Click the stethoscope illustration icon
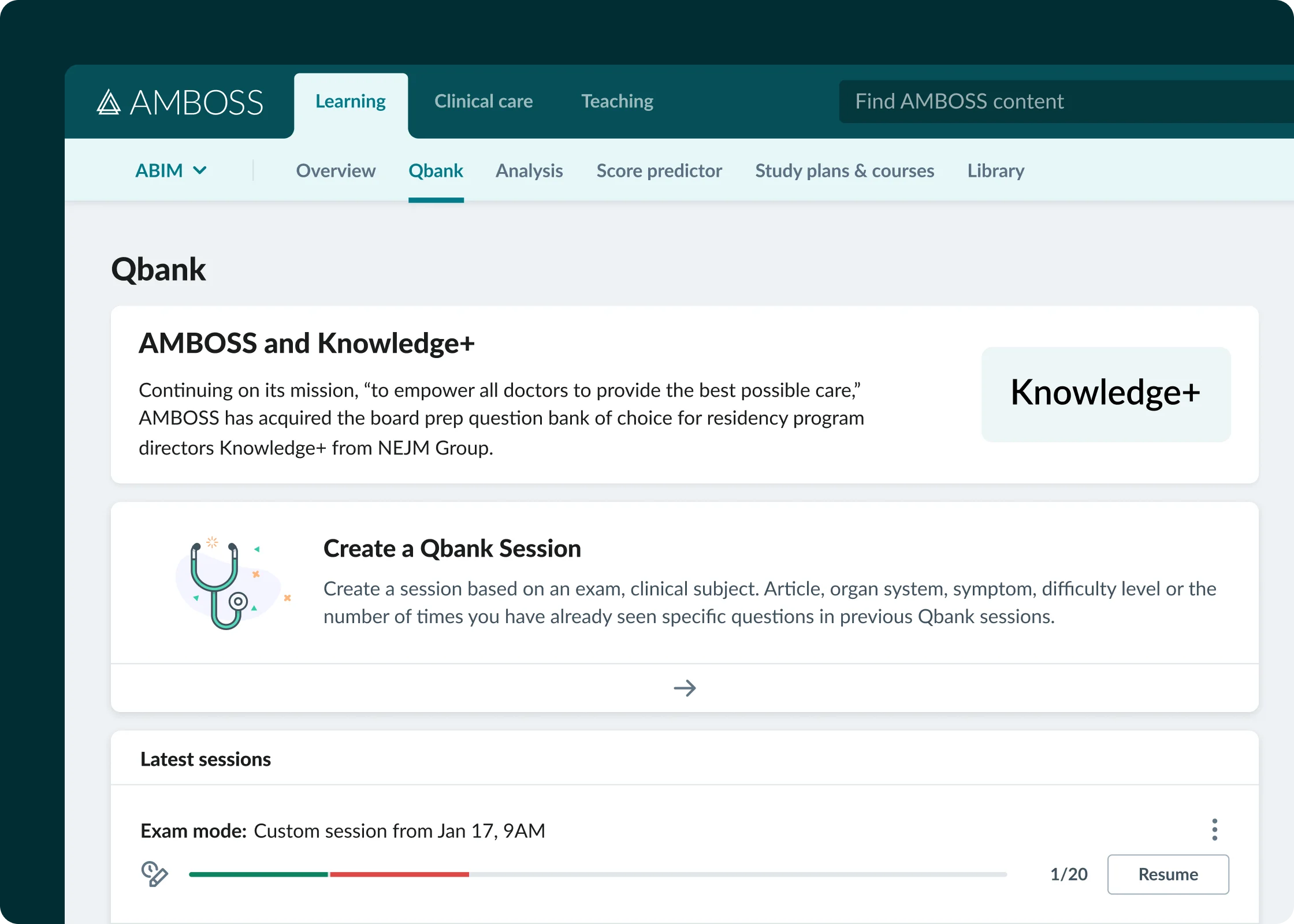The image size is (1294, 924). point(222,584)
